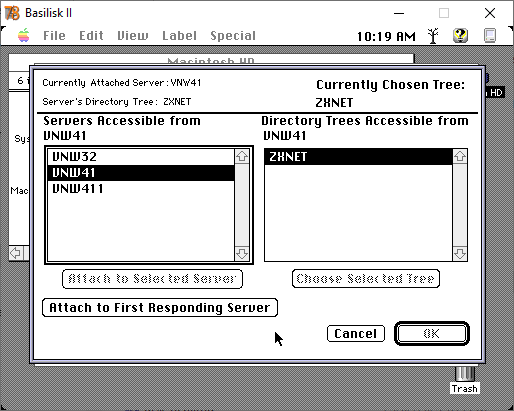Click the menu bar clock 10:19 AM
The image size is (514, 411).
[386, 36]
